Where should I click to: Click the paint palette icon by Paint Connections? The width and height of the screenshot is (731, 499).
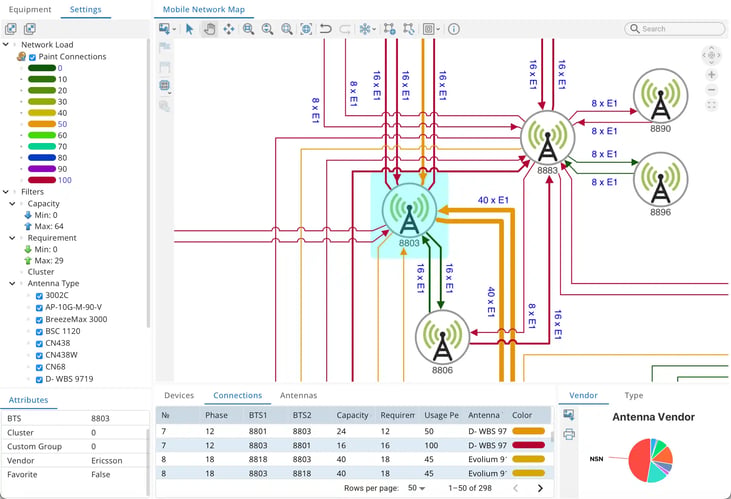(x=21, y=56)
